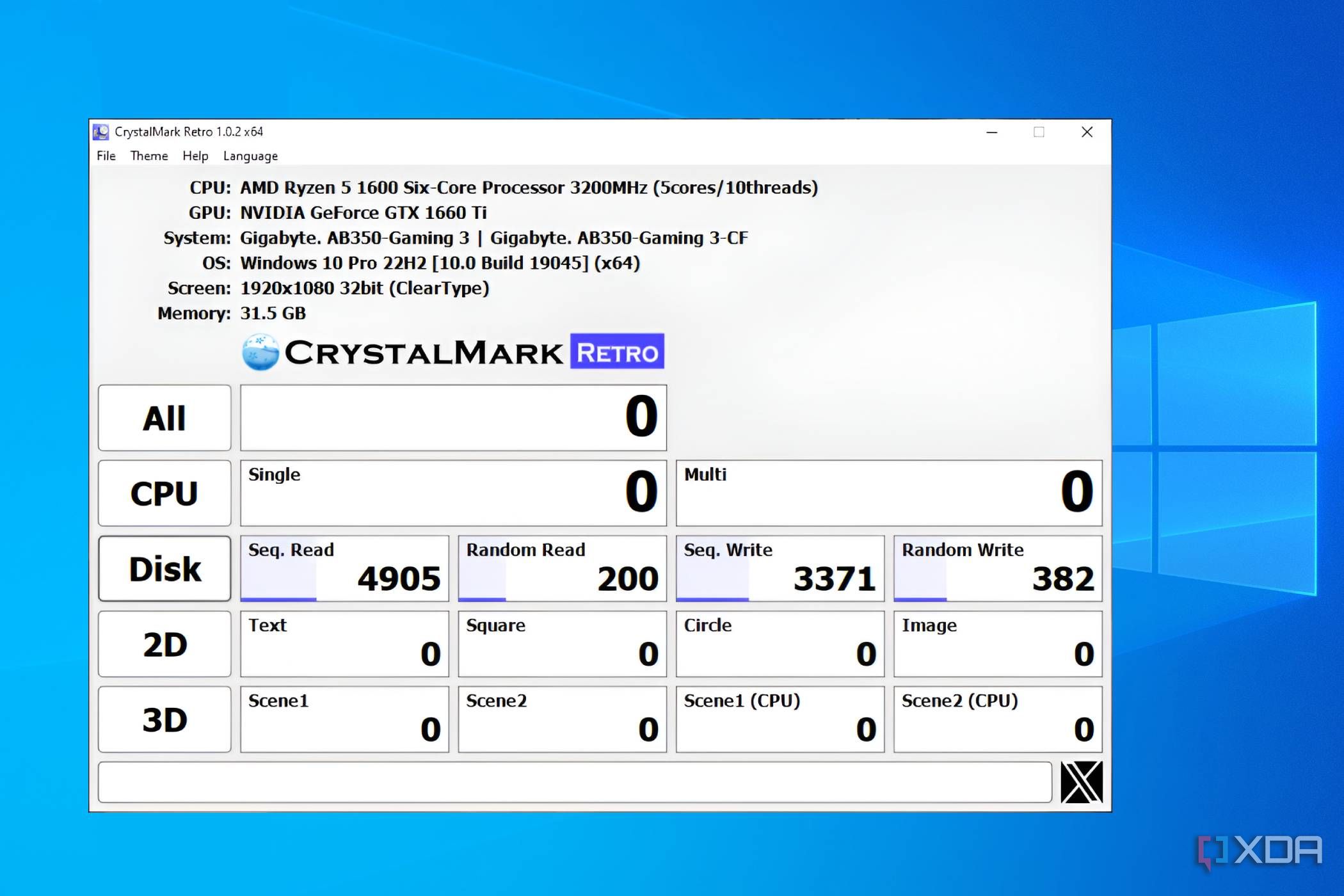
Task: Click the Seq. Write score 3371
Action: pos(780,568)
